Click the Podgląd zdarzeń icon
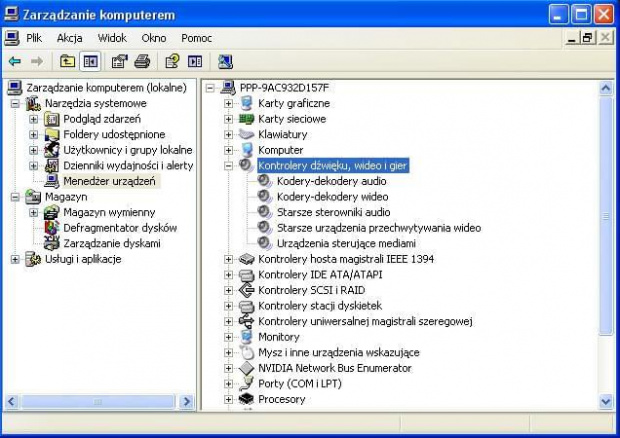The width and height of the screenshot is (620, 438). pyautogui.click(x=52, y=119)
